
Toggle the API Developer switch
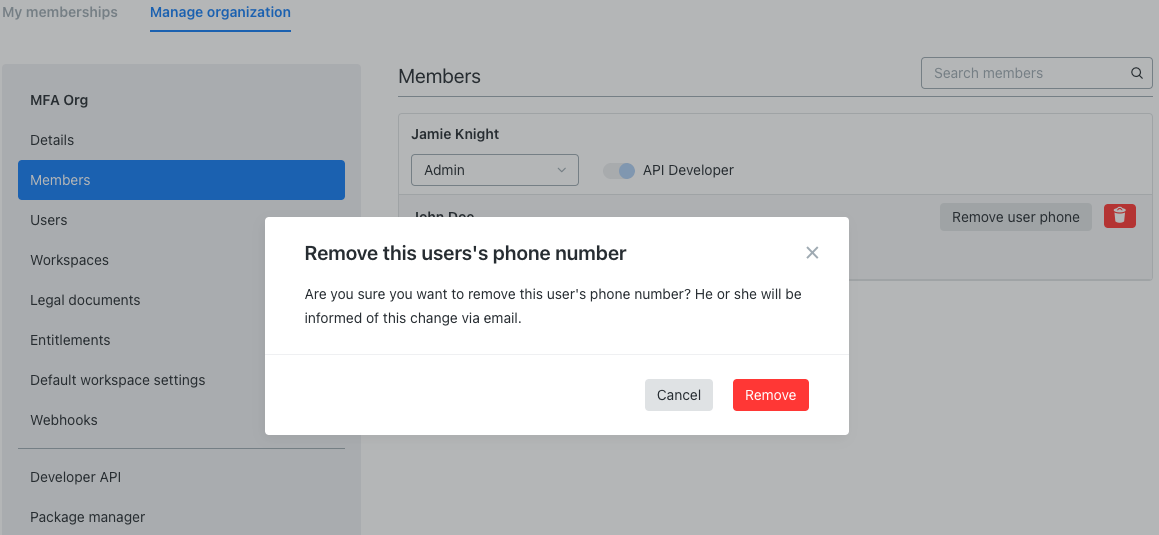point(619,170)
